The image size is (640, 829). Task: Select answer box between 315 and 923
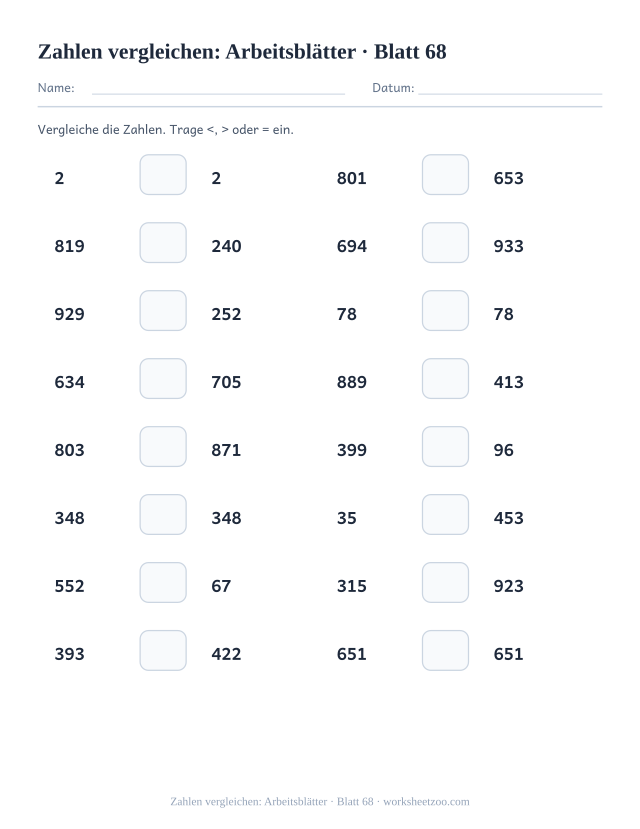point(445,583)
